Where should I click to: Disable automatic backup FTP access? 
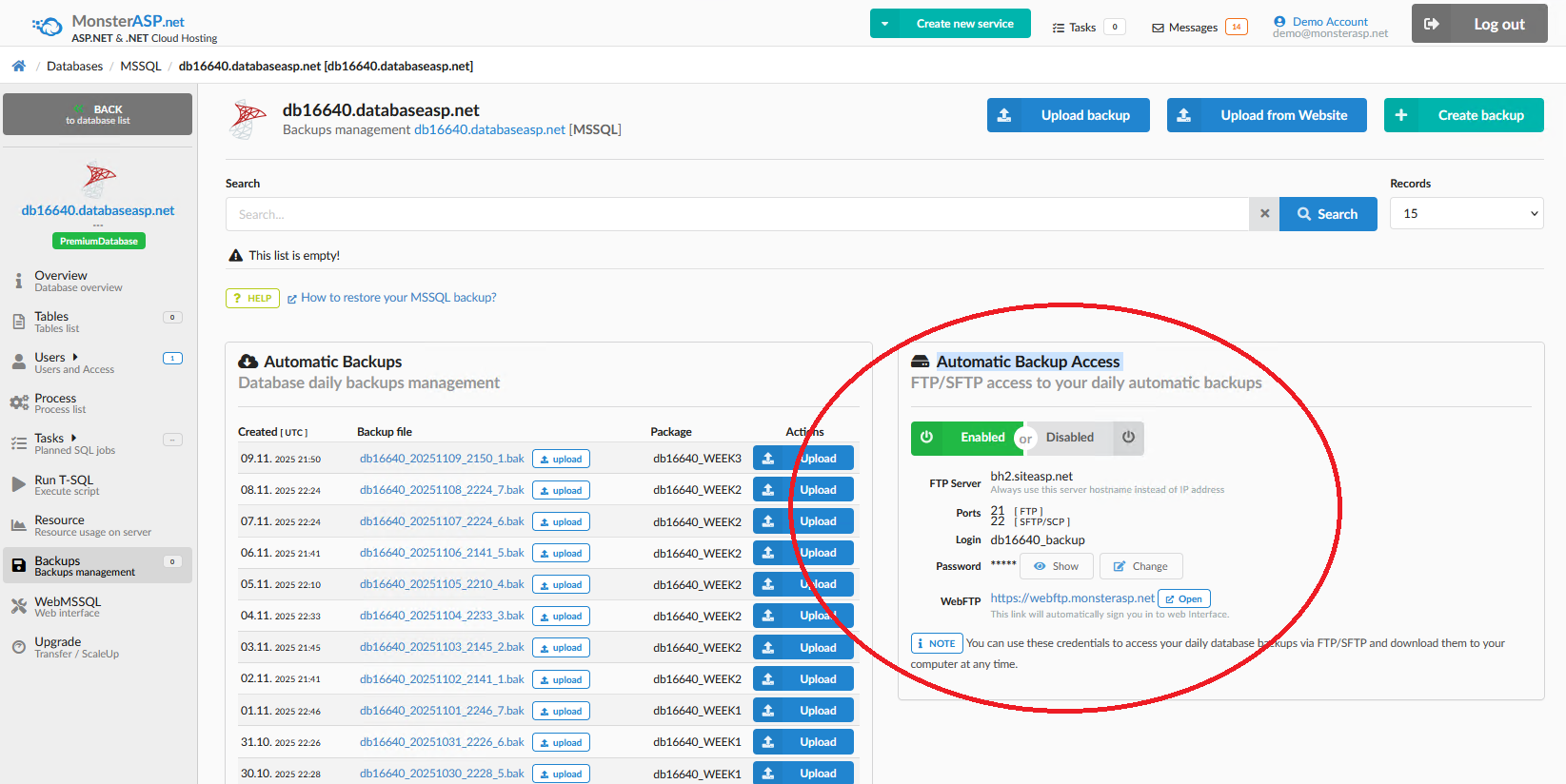1070,438
